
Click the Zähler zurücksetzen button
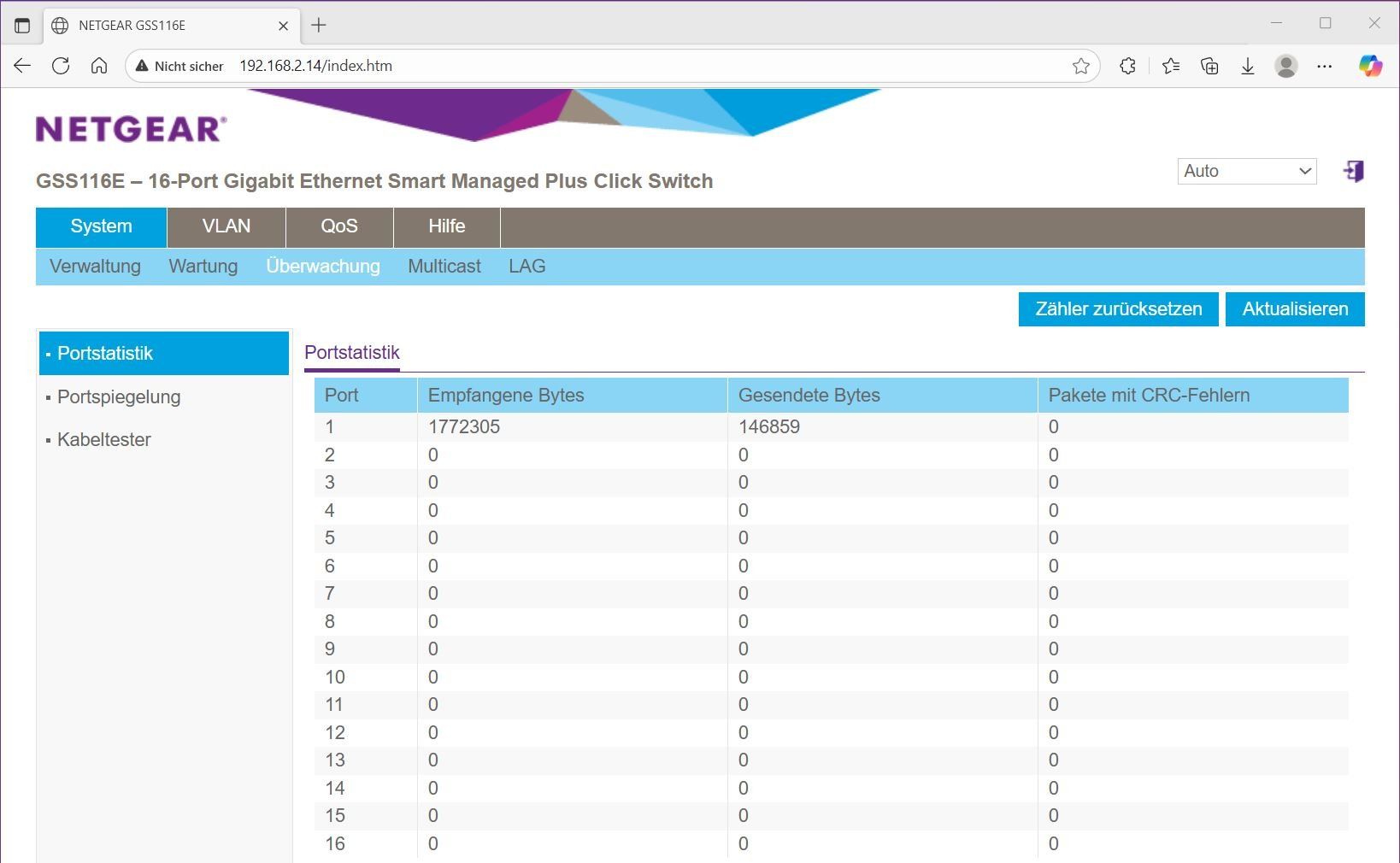click(1119, 309)
